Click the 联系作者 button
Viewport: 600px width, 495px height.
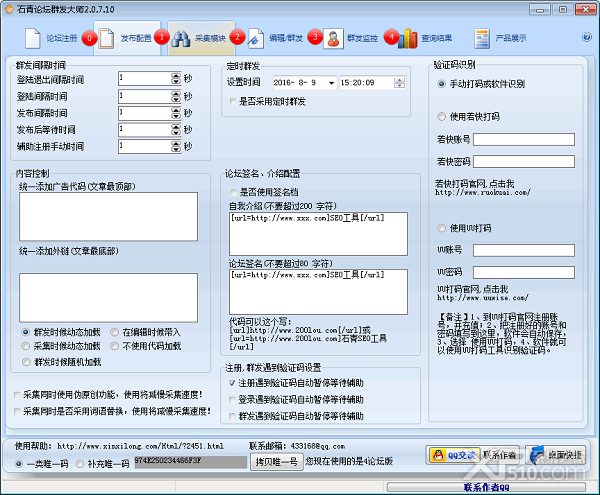500,455
